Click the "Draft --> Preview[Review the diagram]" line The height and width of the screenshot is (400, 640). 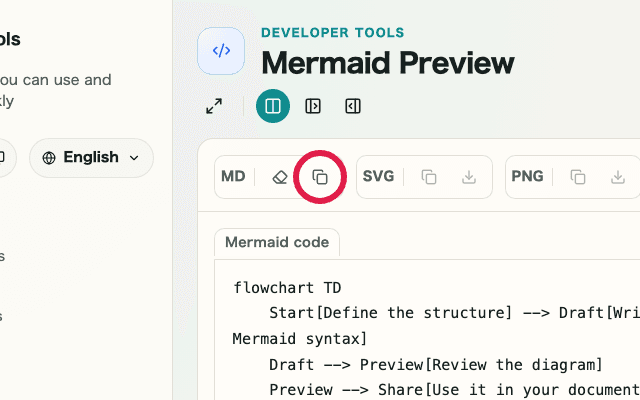(x=436, y=364)
